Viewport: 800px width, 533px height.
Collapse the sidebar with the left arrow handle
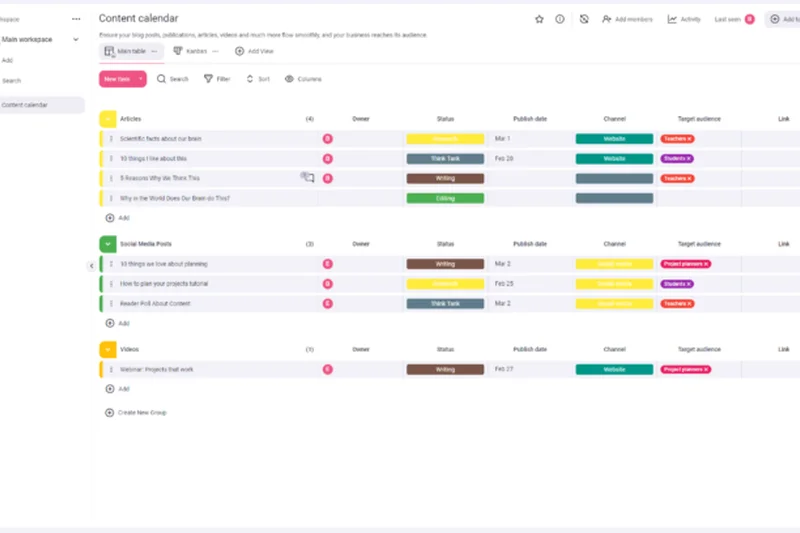pyautogui.click(x=91, y=266)
